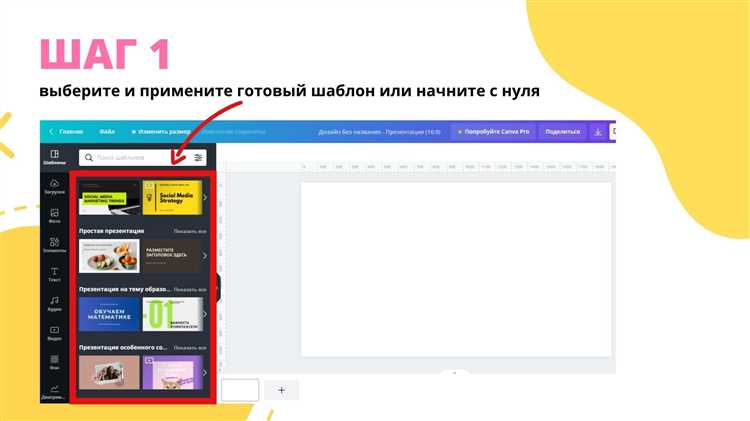Select the black and green marketing trends template
Image resolution: width=750 pixels, height=421 pixels.
(x=109, y=198)
